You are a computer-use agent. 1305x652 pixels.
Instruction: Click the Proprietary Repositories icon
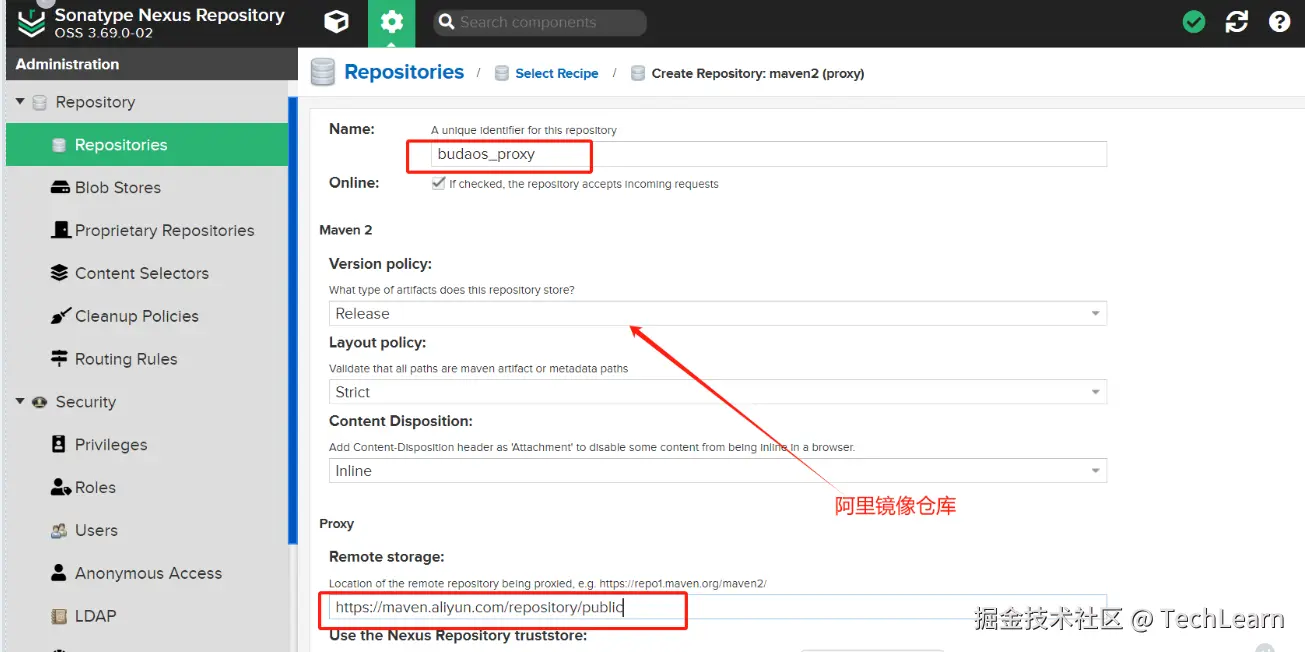click(x=60, y=230)
